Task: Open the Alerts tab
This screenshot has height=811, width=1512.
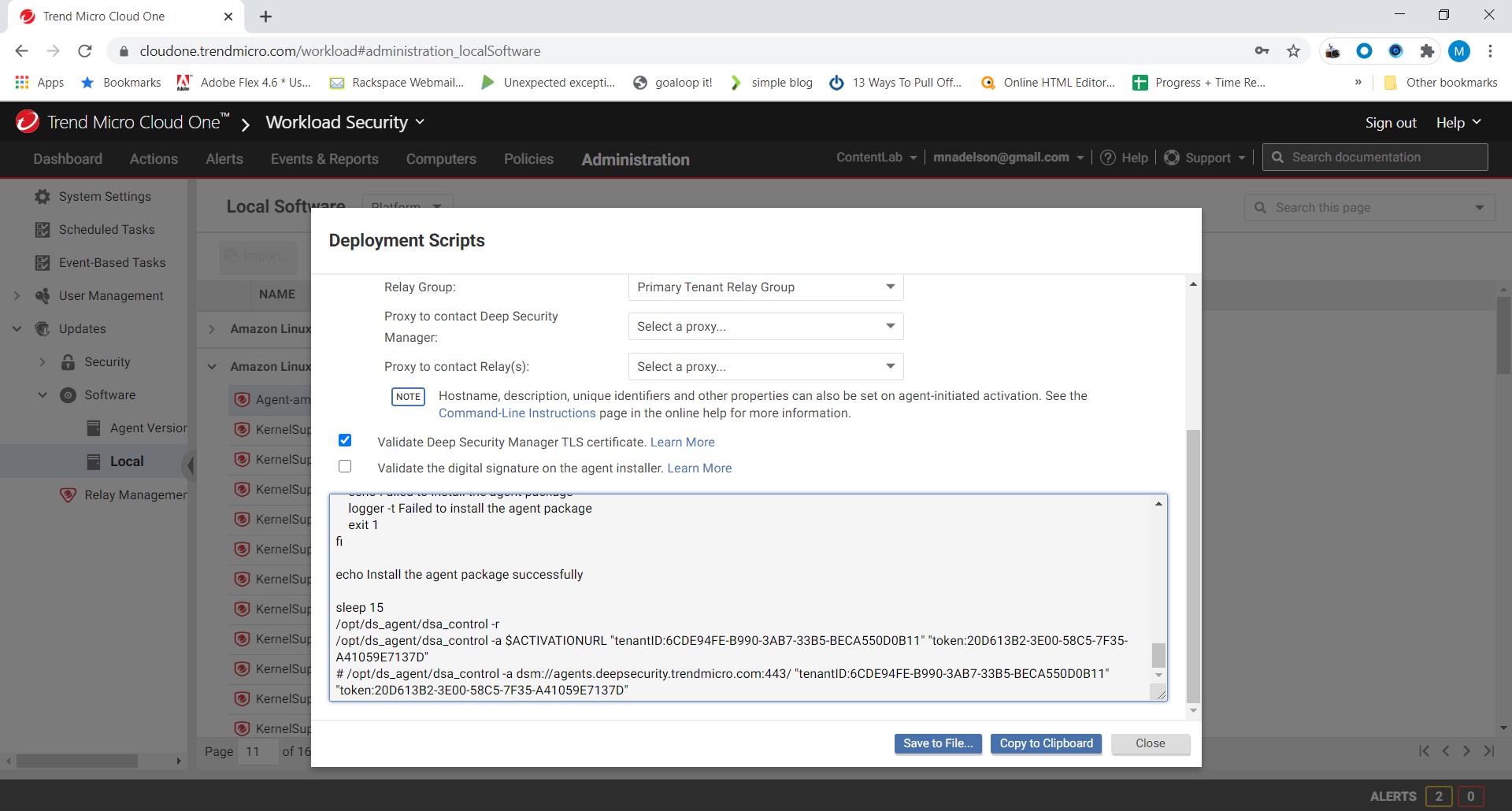Action: pyautogui.click(x=224, y=159)
